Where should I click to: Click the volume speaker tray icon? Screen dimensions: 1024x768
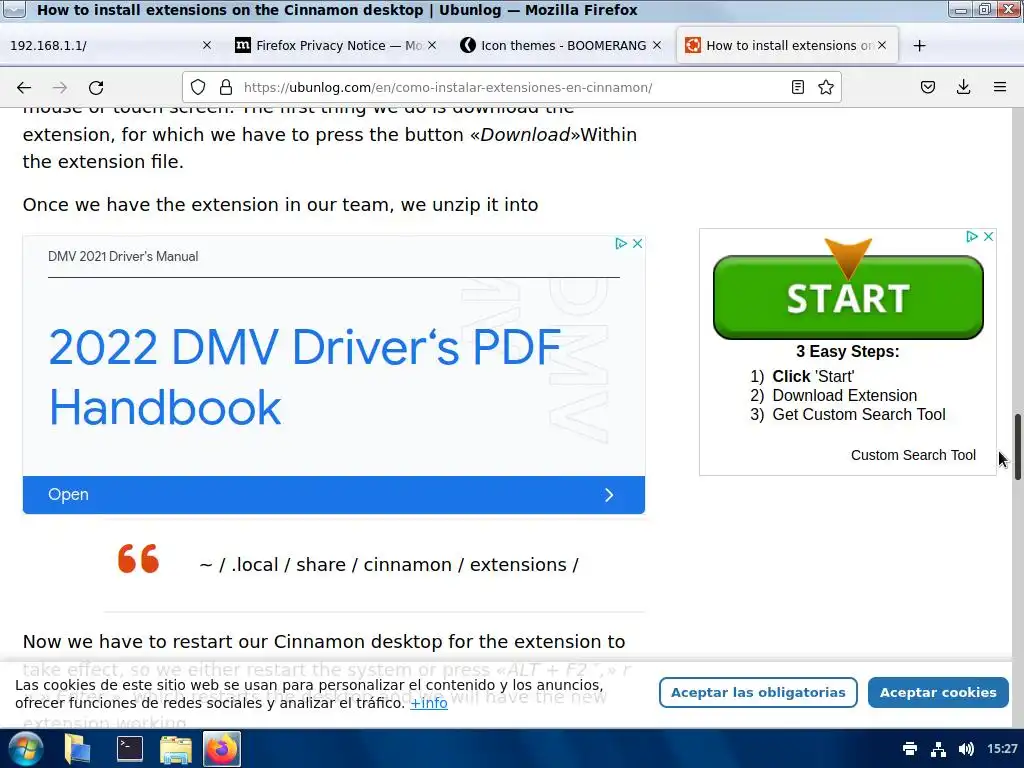point(967,748)
